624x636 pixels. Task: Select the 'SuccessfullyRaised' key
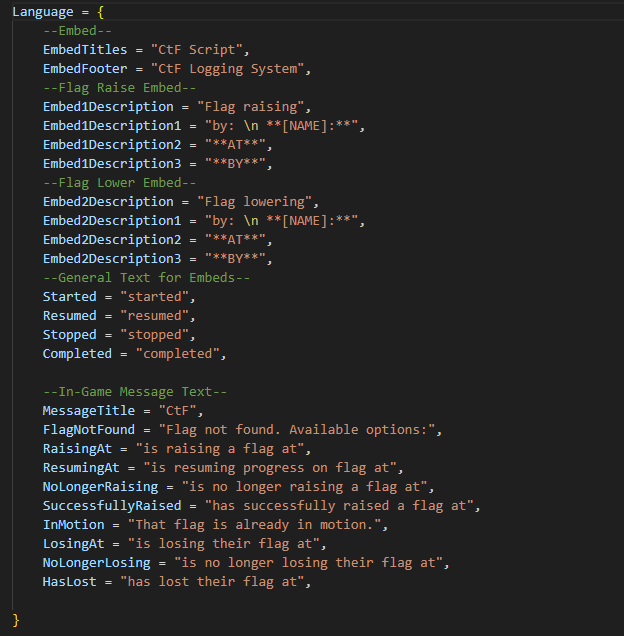click(x=112, y=506)
